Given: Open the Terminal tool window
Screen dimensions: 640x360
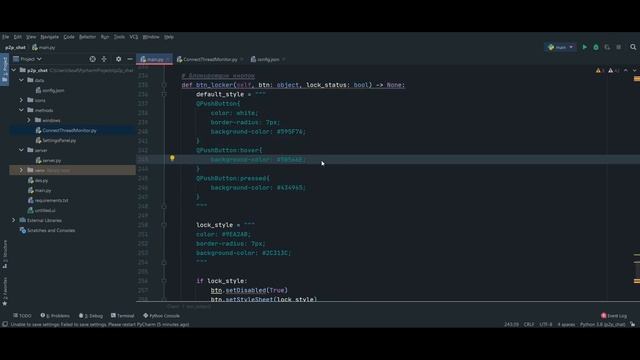Looking at the screenshot, I should [x=122, y=316].
